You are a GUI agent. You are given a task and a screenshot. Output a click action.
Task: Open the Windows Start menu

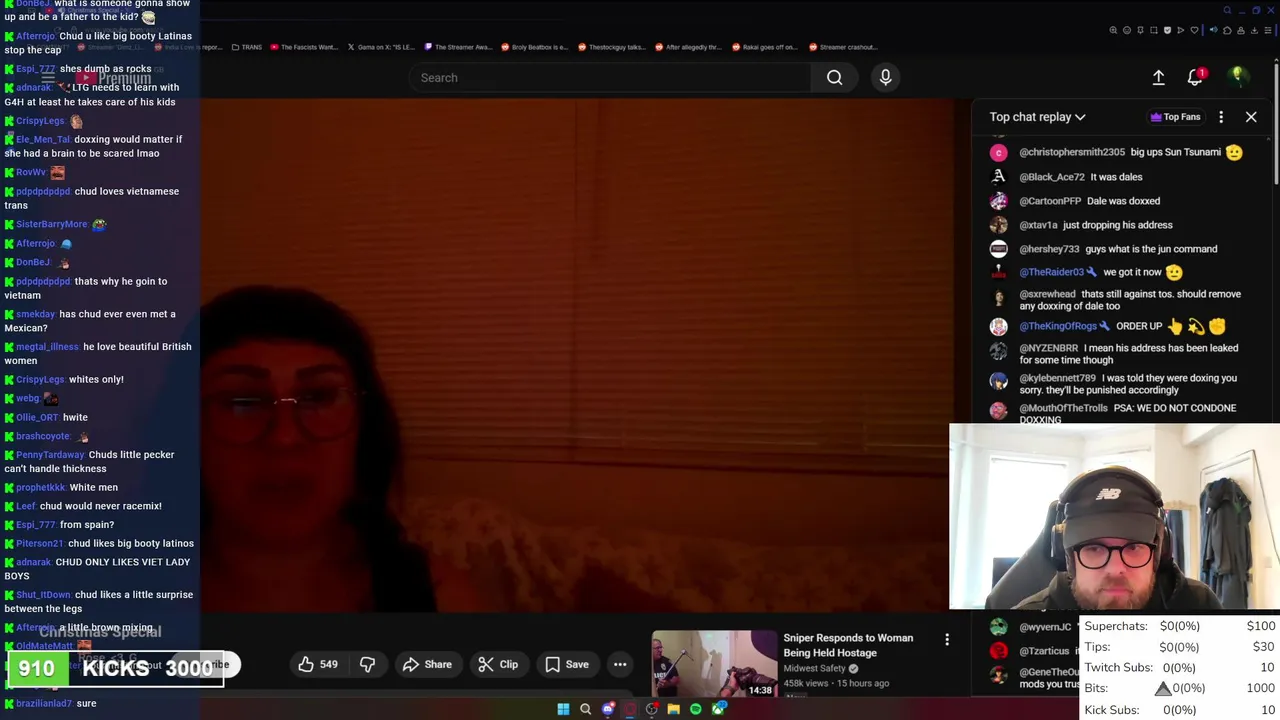click(563, 709)
